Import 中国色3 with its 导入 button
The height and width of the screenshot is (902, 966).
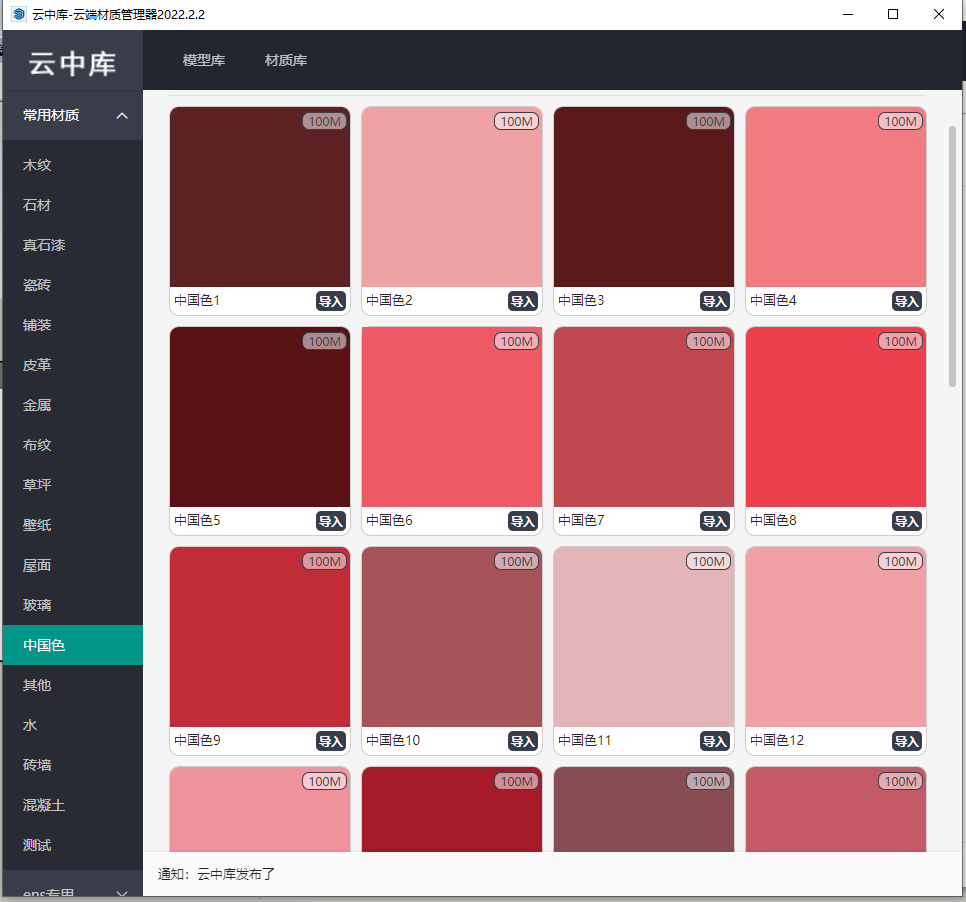pyautogui.click(x=715, y=301)
